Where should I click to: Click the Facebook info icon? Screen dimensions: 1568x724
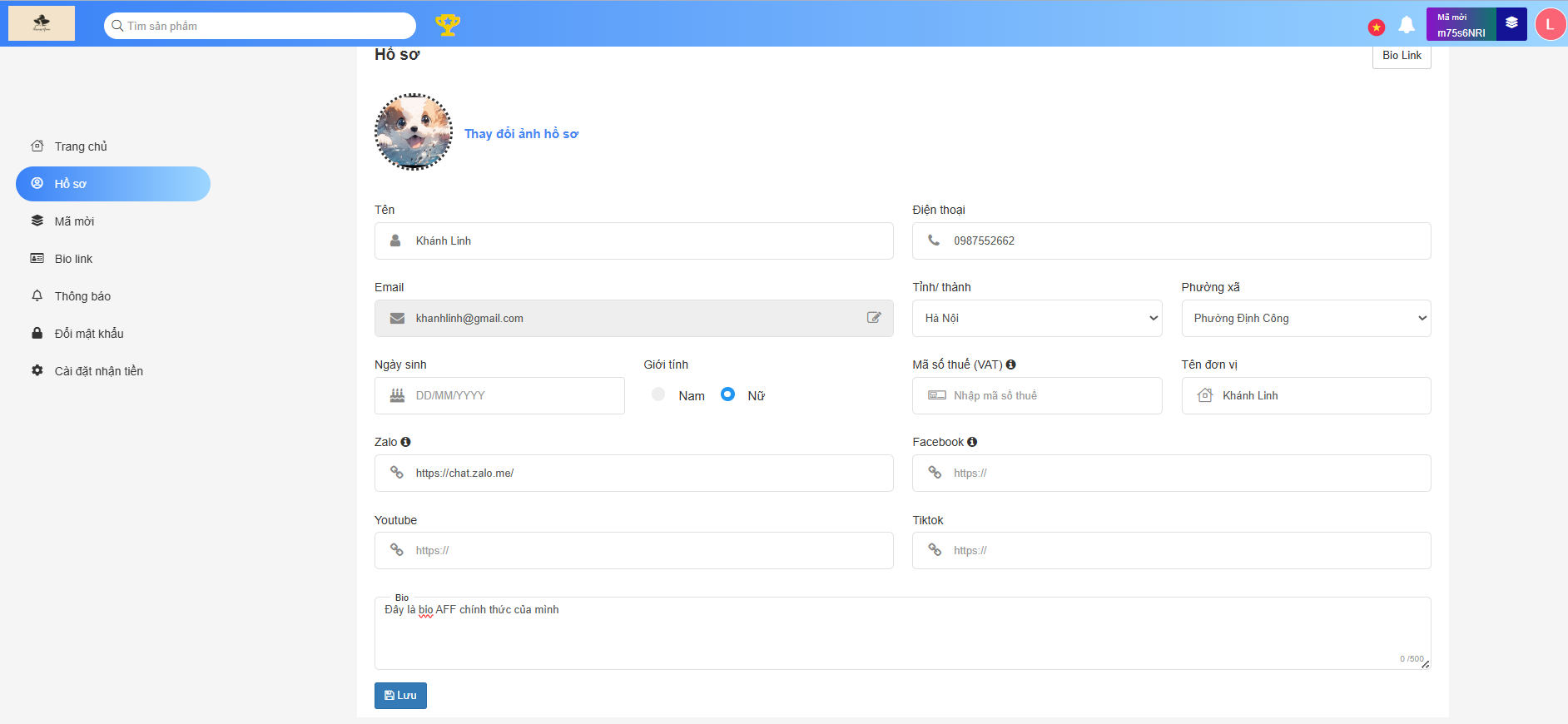pyautogui.click(x=972, y=442)
